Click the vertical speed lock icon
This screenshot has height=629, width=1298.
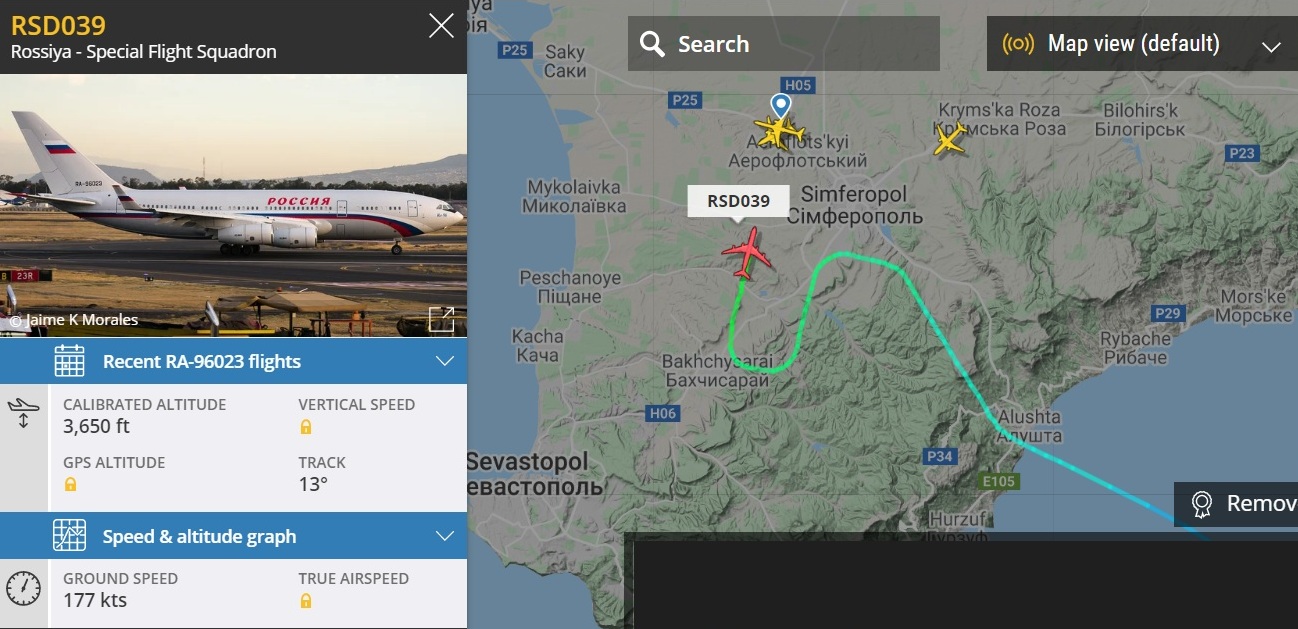point(306,427)
